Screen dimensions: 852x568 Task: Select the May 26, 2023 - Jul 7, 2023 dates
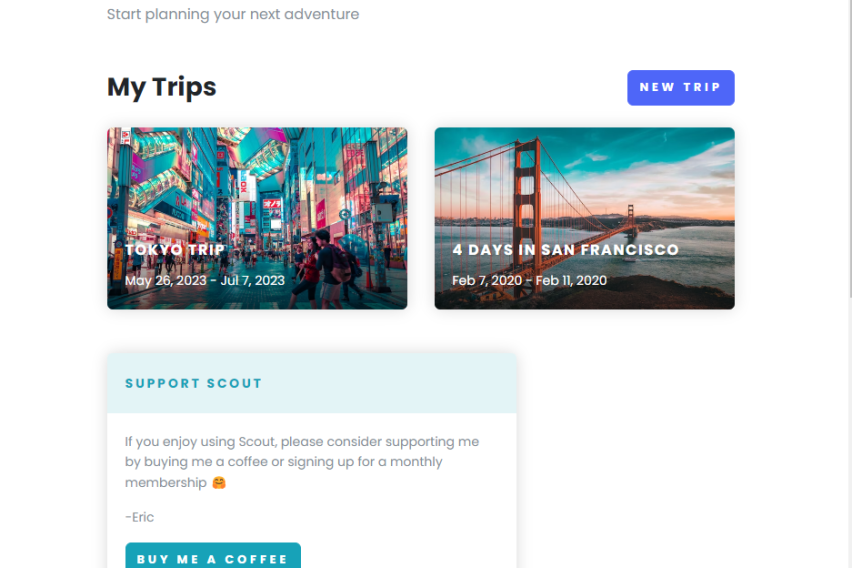coord(205,281)
